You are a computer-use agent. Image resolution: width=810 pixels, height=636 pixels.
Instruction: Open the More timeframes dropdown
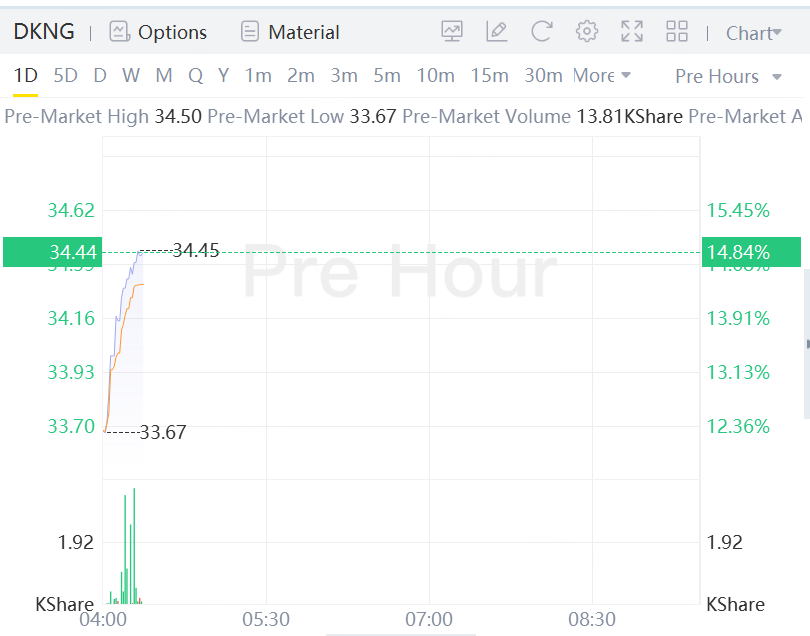[602, 76]
